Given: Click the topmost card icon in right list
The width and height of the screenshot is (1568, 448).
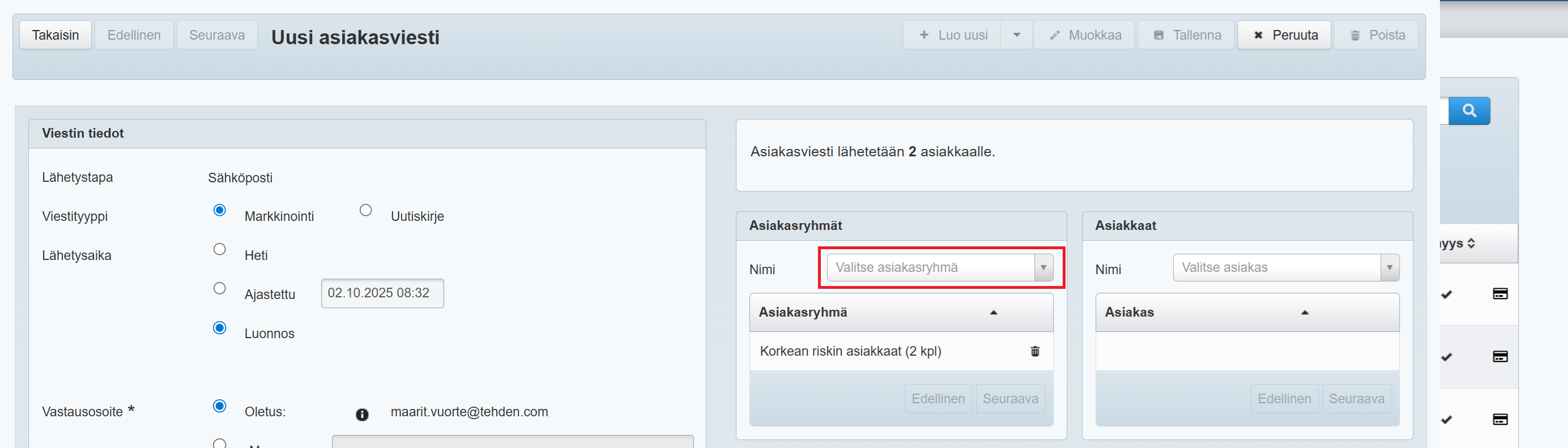Looking at the screenshot, I should coord(1499,294).
